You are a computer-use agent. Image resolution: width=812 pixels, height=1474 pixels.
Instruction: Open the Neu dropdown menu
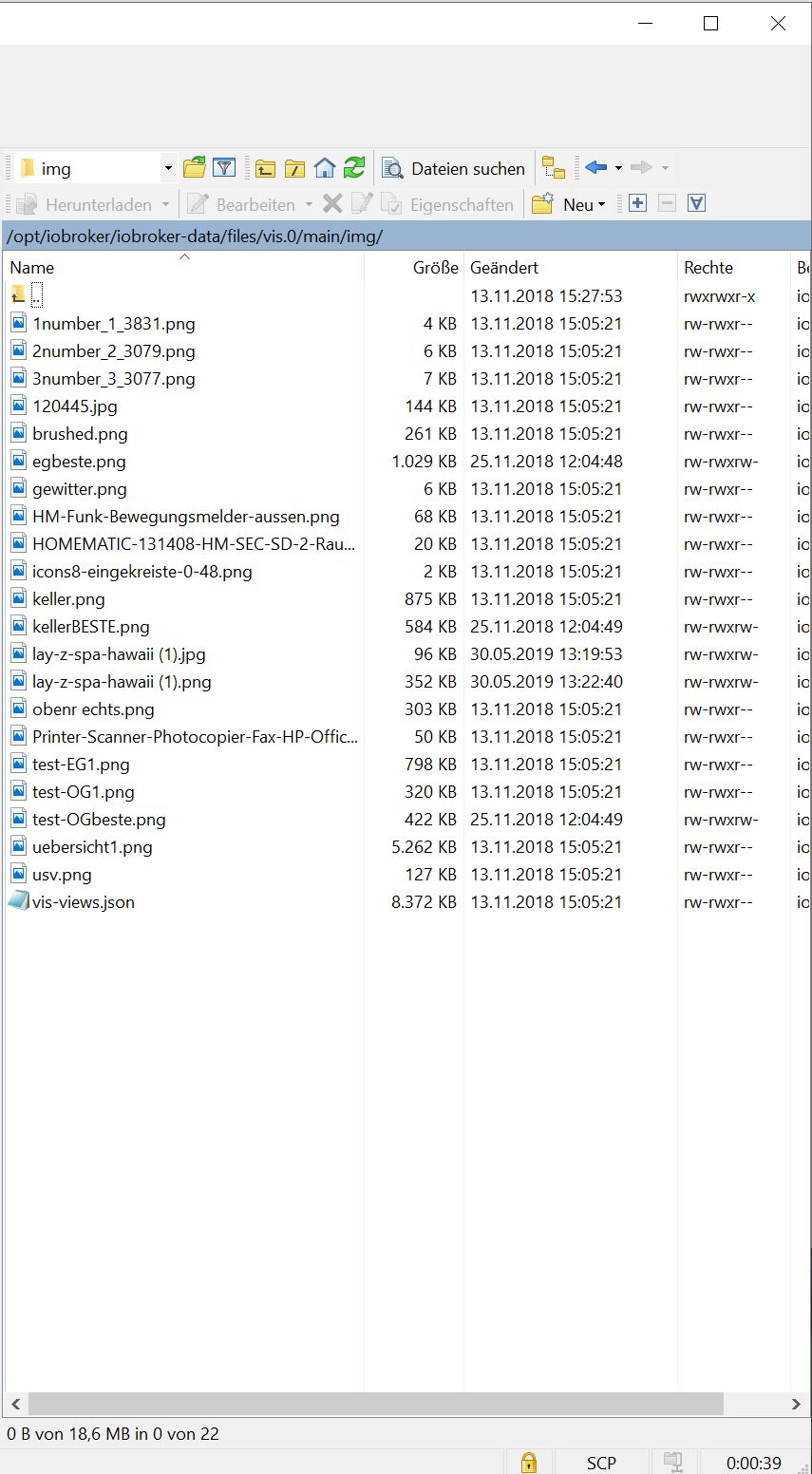point(601,205)
